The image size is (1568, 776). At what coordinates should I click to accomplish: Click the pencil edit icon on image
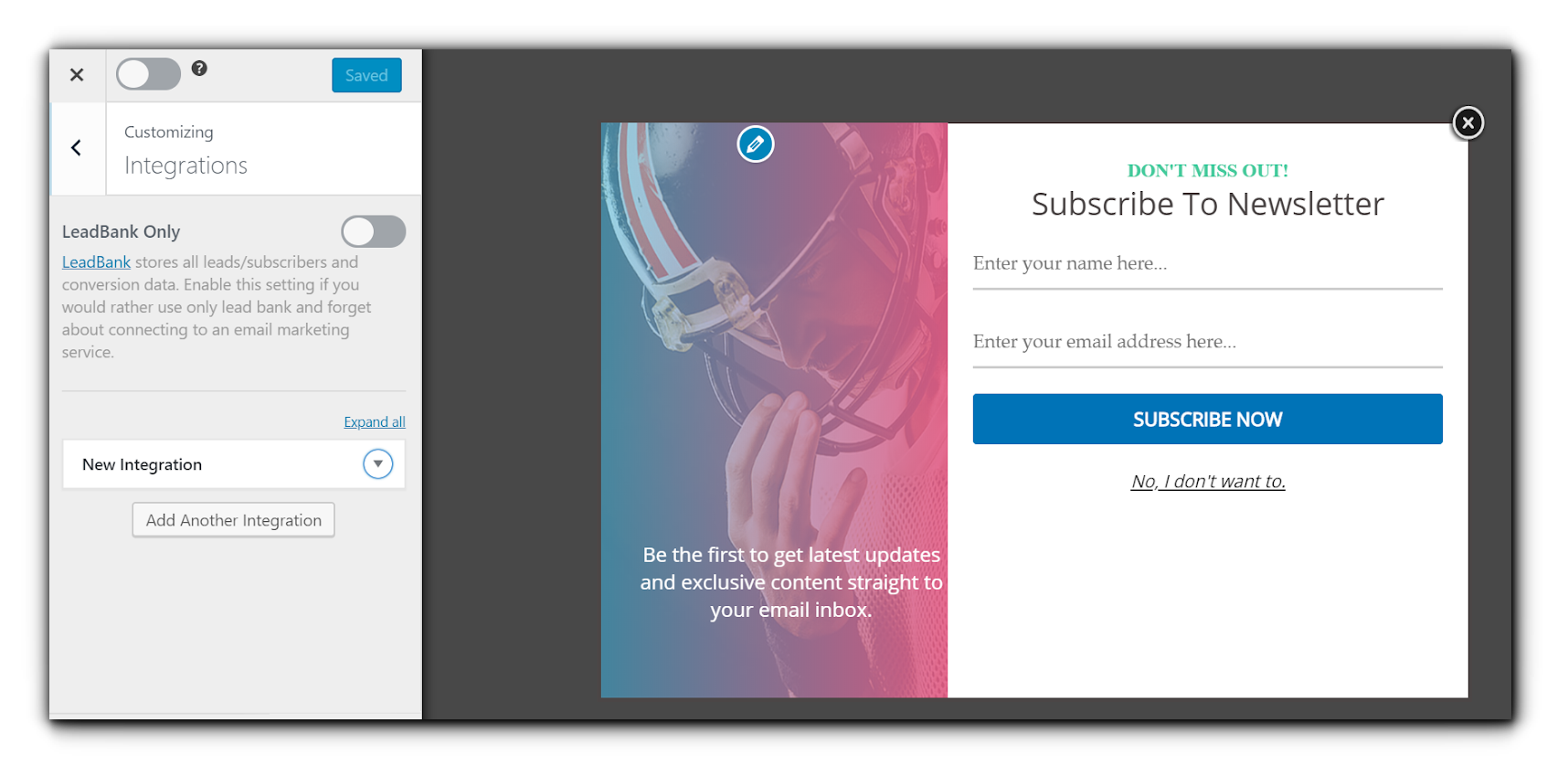(756, 144)
